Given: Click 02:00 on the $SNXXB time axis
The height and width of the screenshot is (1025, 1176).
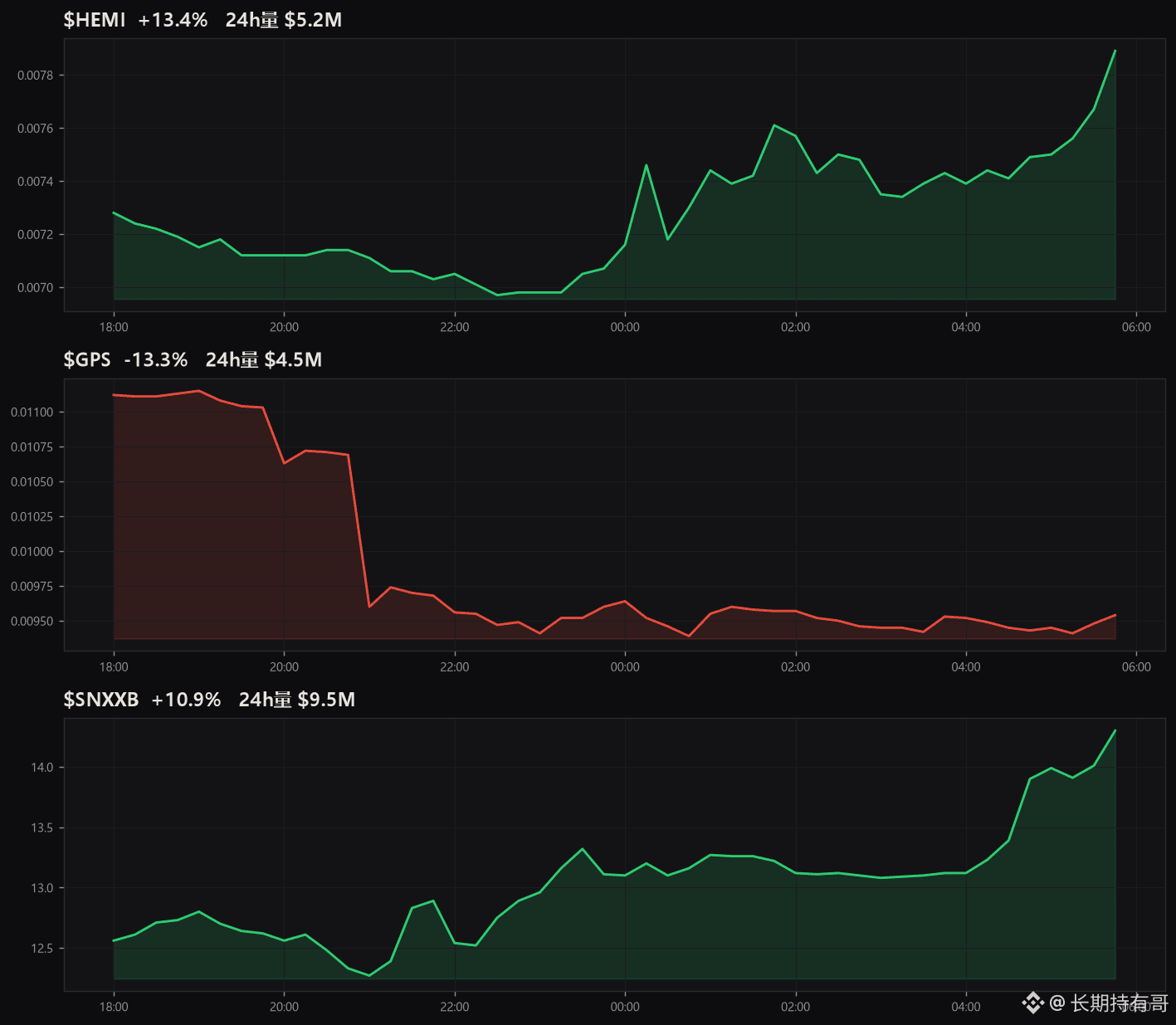Looking at the screenshot, I should pyautogui.click(x=796, y=1007).
